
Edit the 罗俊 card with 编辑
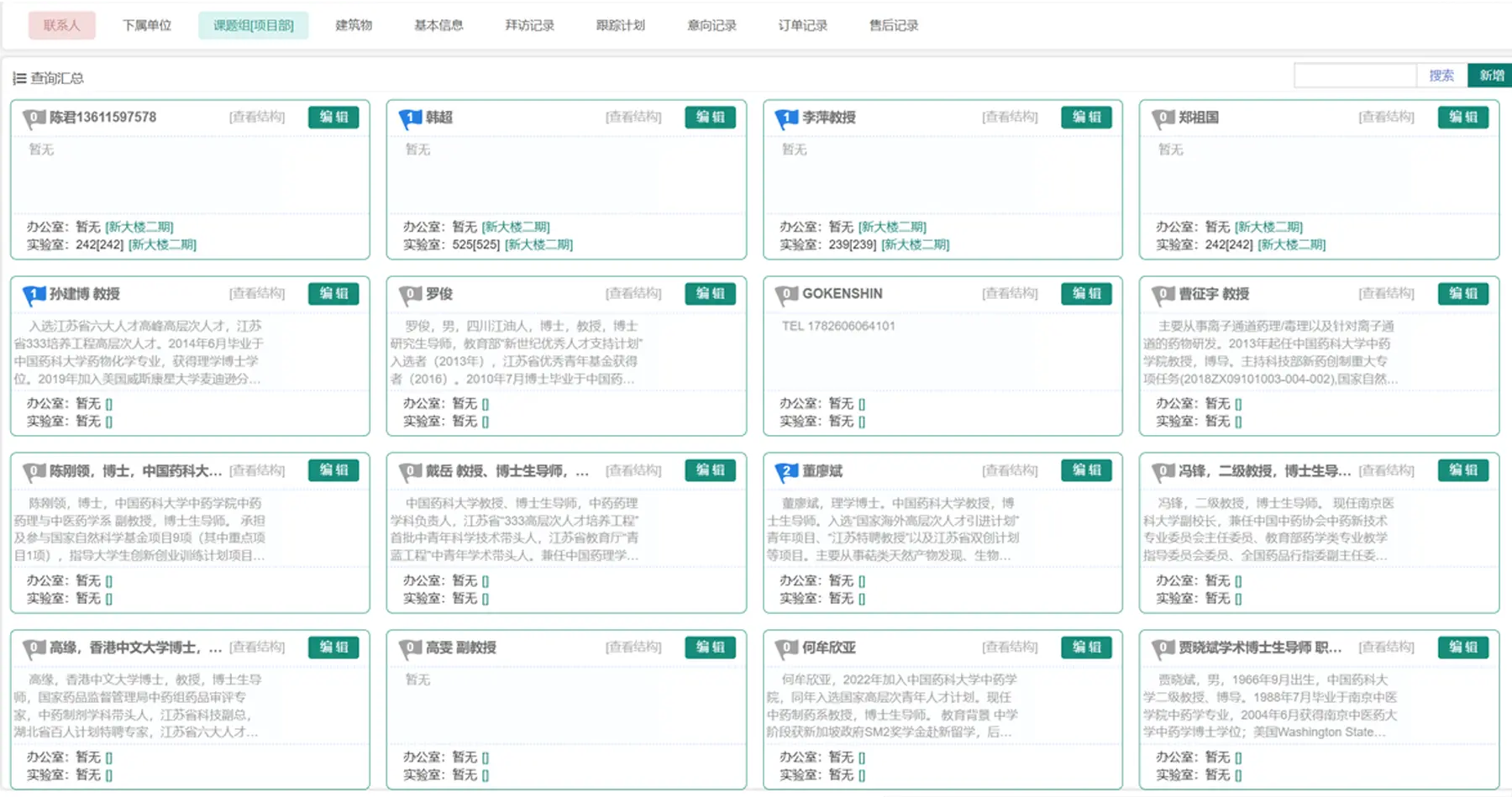(710, 294)
